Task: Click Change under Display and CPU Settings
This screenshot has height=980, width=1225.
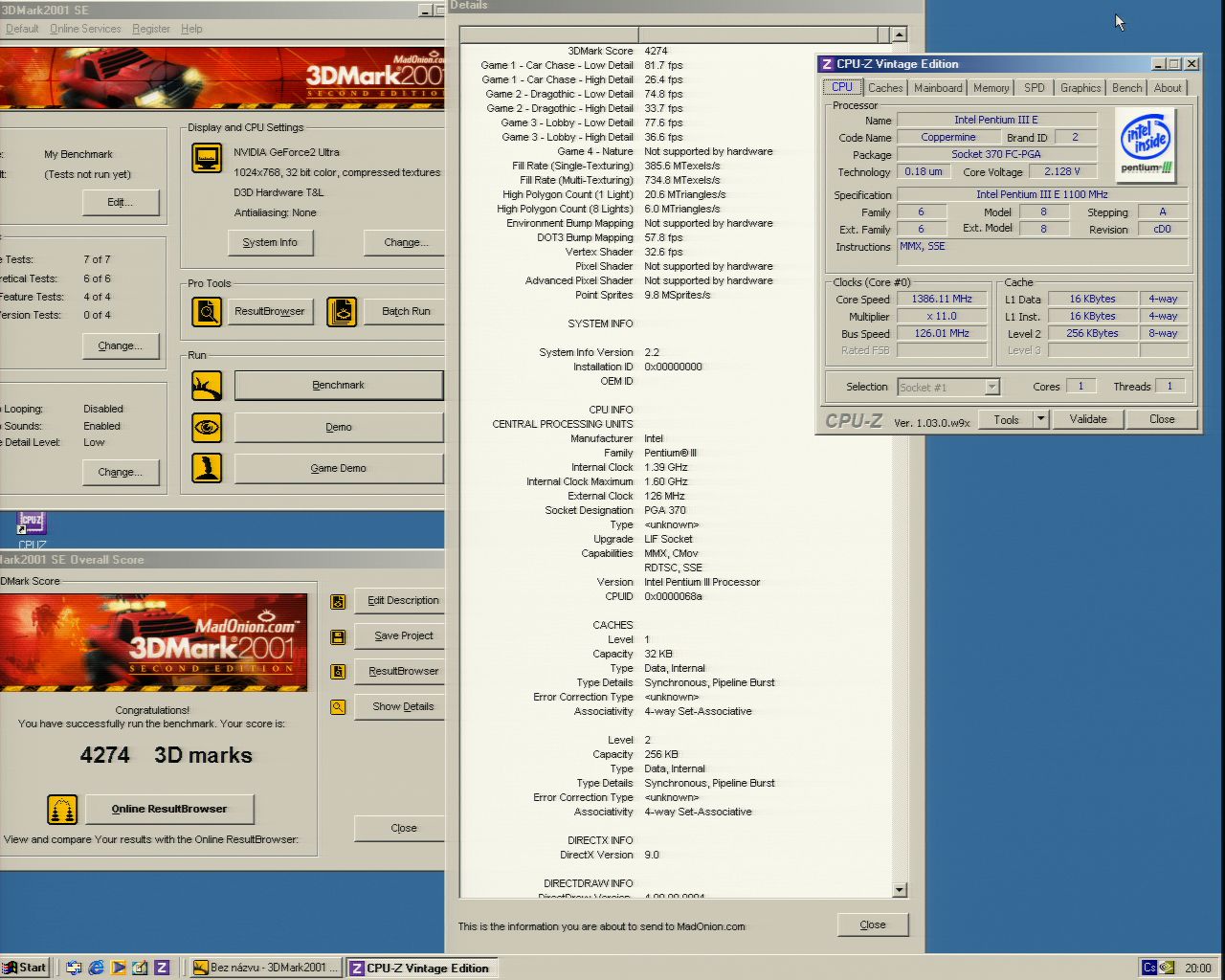Action: coord(406,243)
